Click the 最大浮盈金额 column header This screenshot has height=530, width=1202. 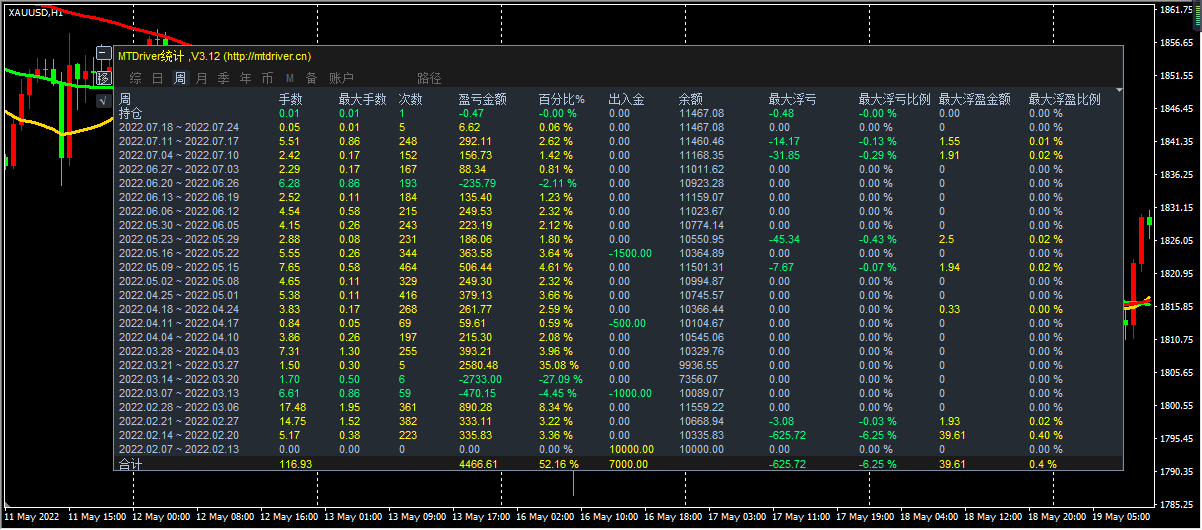[x=974, y=100]
